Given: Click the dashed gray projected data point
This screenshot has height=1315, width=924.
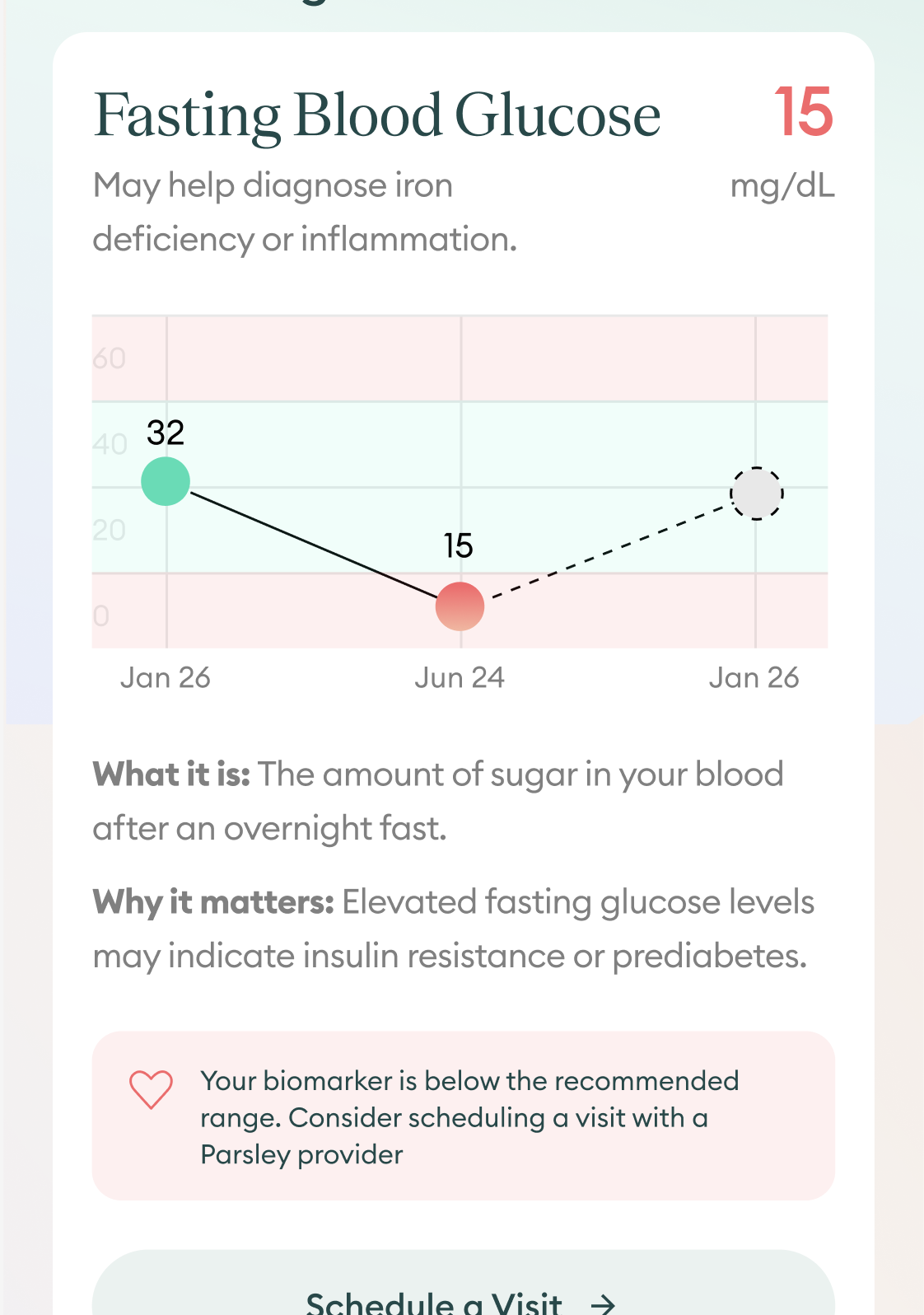Looking at the screenshot, I should (756, 494).
